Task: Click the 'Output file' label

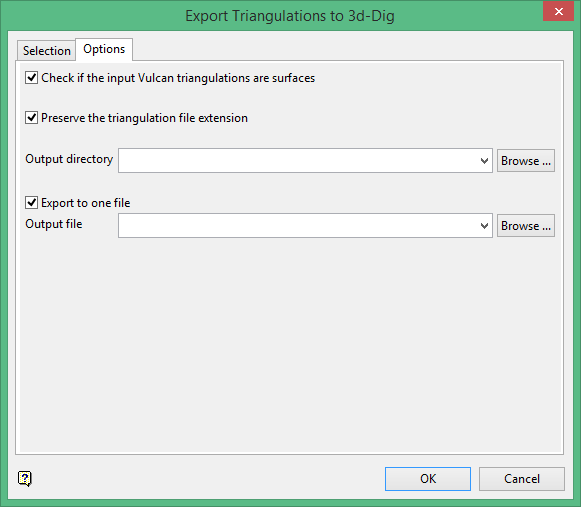Action: pyautogui.click(x=54, y=224)
